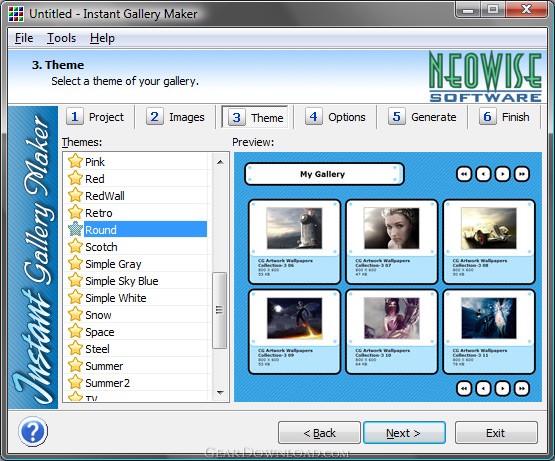The height and width of the screenshot is (461, 555).
Task: Open the Tools menu
Action: click(62, 38)
